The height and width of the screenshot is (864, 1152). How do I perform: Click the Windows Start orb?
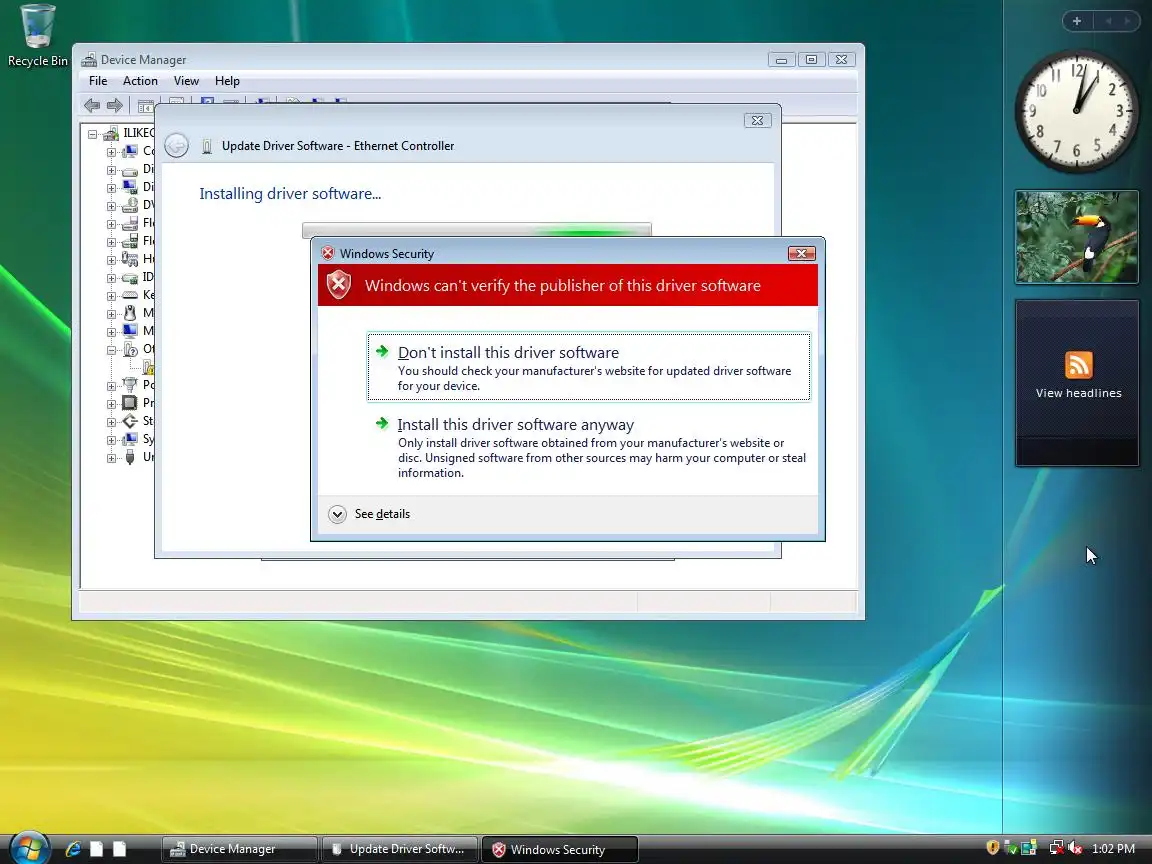coord(29,848)
